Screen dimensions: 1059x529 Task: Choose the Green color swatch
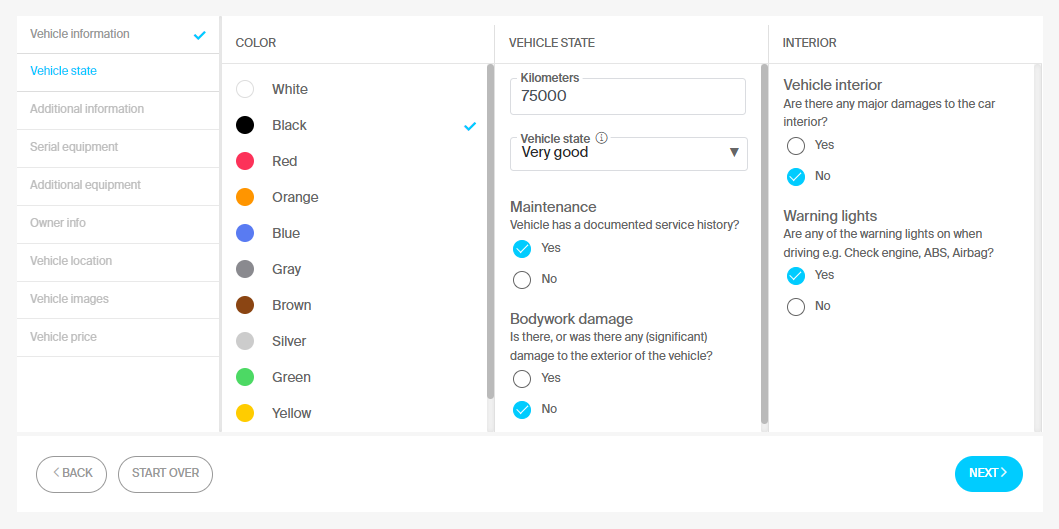(x=244, y=377)
